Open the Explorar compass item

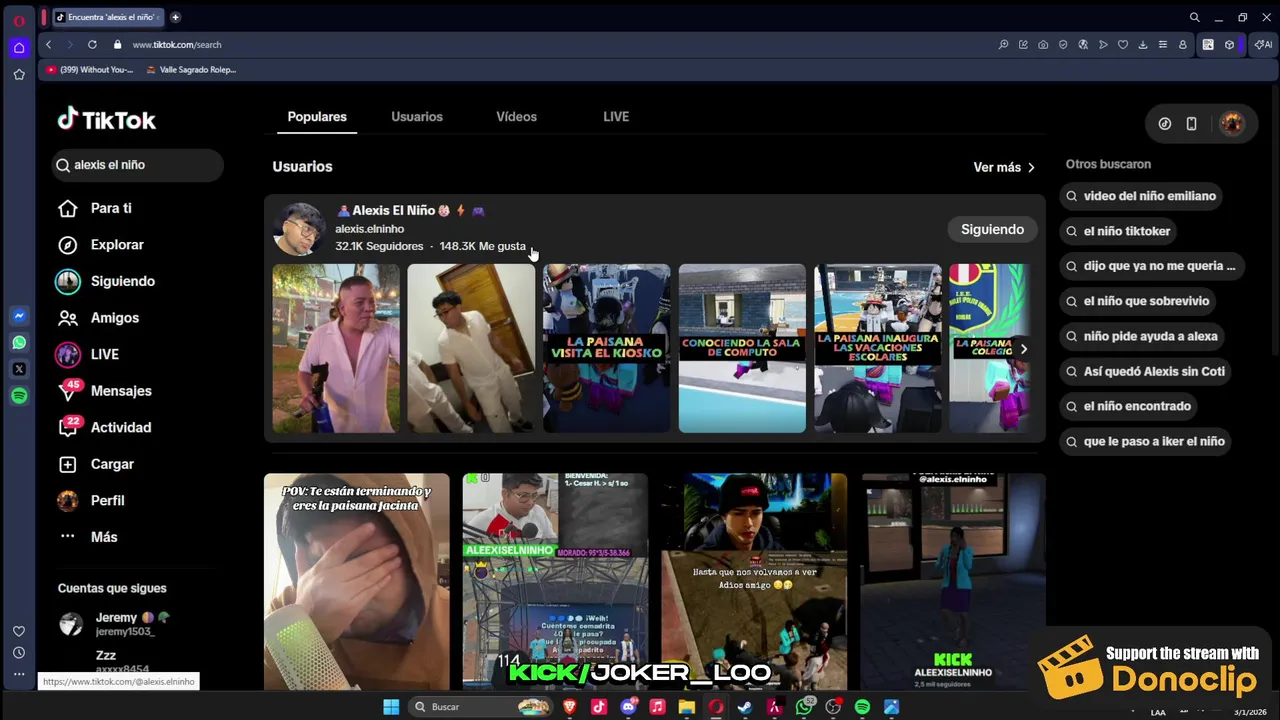pyautogui.click(x=101, y=245)
